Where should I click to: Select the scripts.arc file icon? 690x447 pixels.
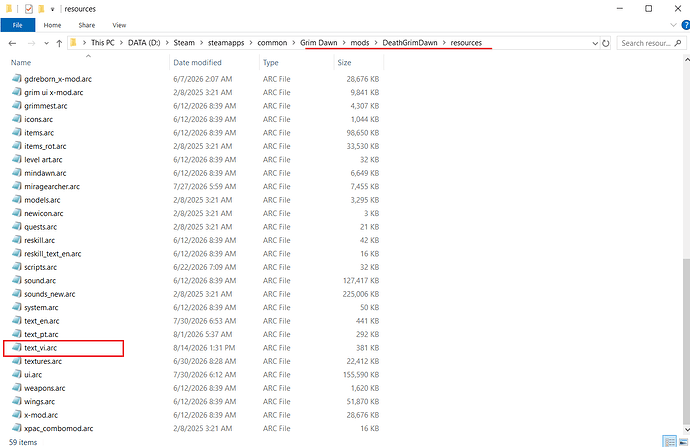pos(17,267)
